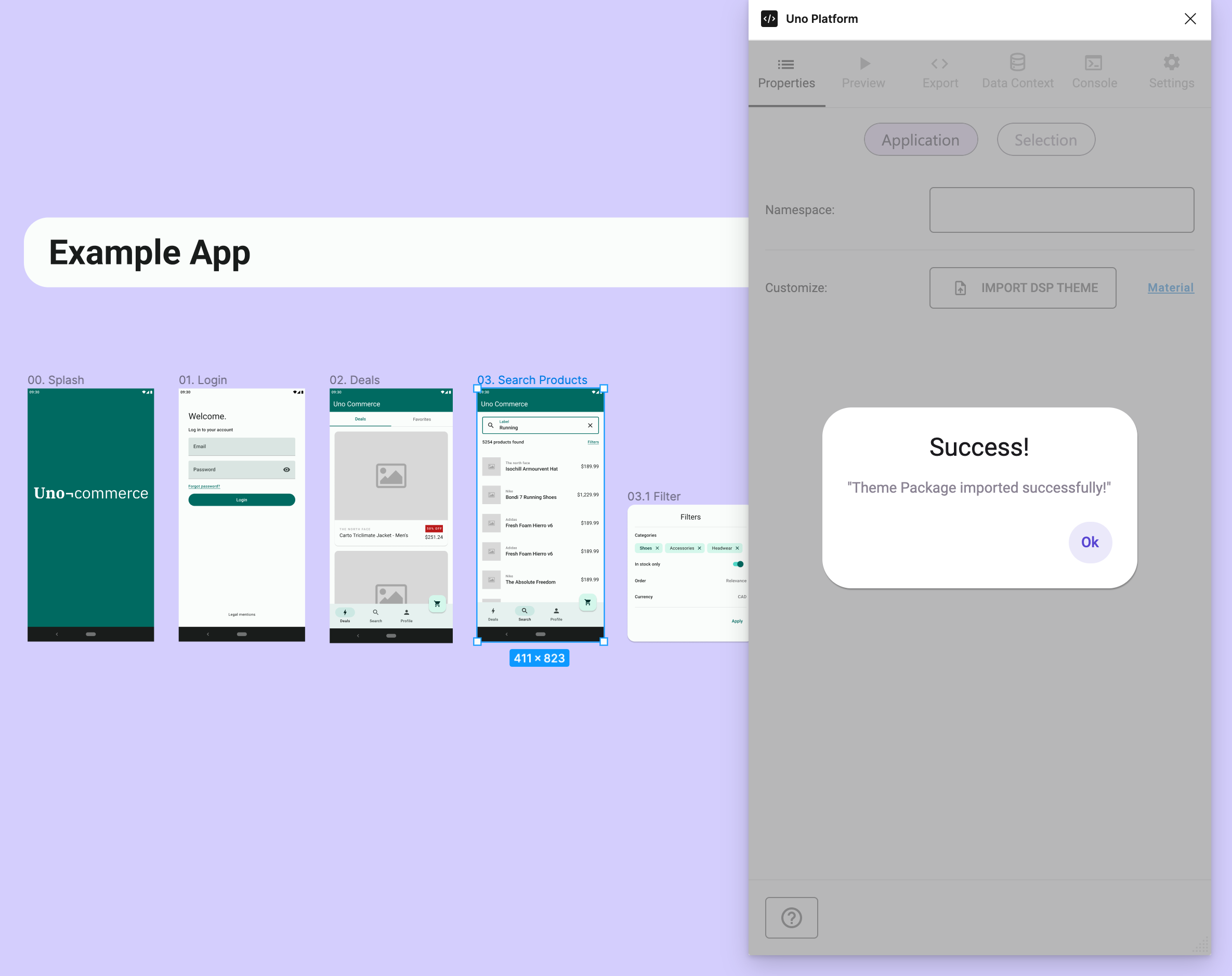Click the Uno Platform logo icon

coord(770,17)
